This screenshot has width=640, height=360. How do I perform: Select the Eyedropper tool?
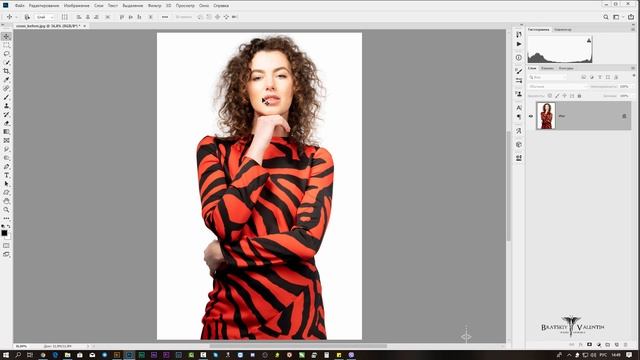click(x=6, y=80)
